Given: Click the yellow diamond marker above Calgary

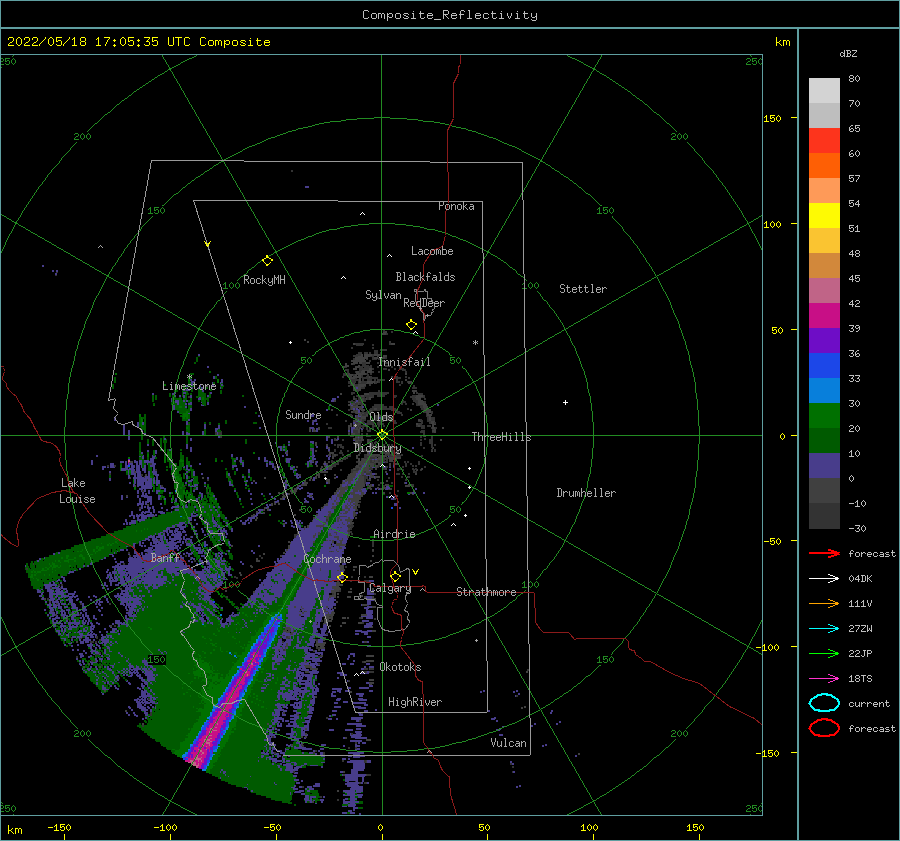Looking at the screenshot, I should coord(395,576).
